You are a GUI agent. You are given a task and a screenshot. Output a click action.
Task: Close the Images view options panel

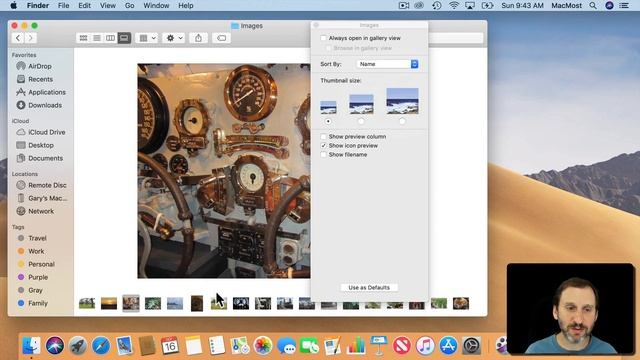316,25
